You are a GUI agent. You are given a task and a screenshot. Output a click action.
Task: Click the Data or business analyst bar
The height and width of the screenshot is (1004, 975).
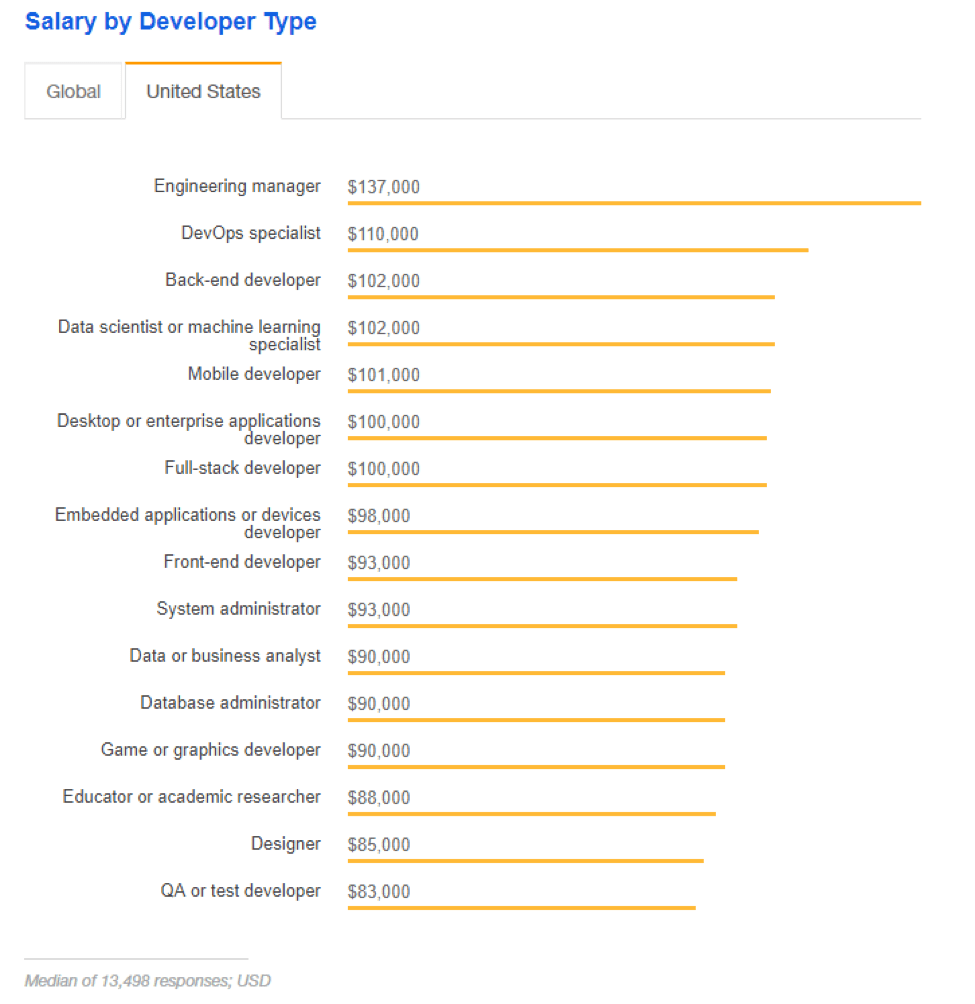coord(535,671)
